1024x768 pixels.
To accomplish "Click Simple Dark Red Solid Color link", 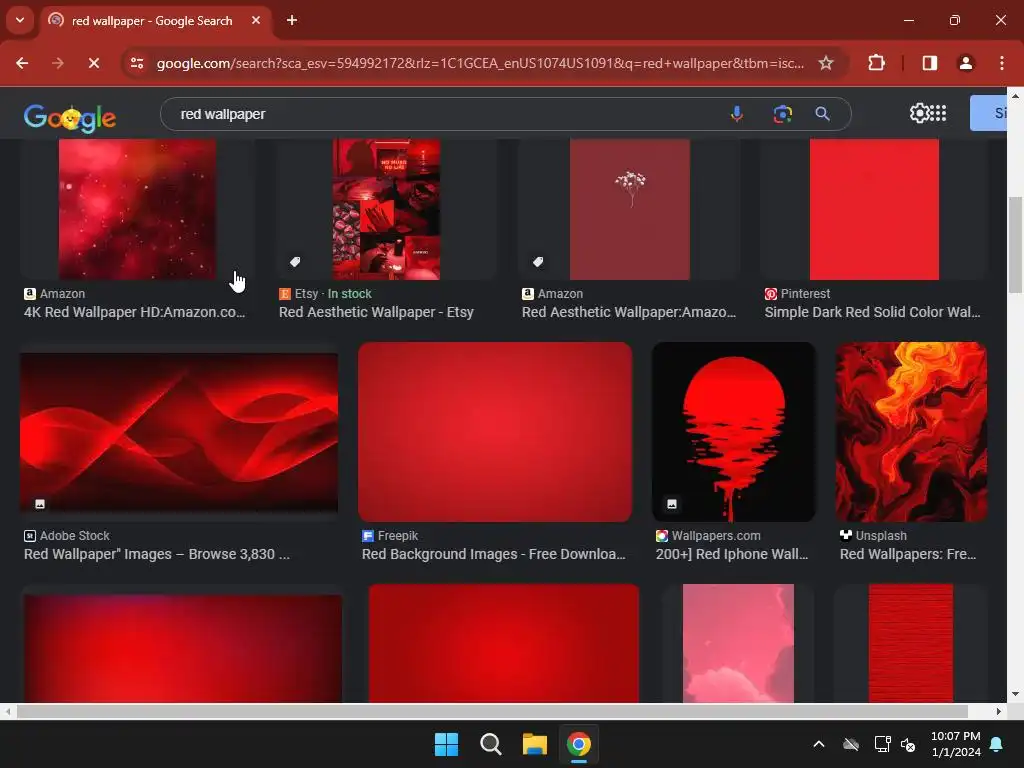I will pyautogui.click(x=872, y=312).
